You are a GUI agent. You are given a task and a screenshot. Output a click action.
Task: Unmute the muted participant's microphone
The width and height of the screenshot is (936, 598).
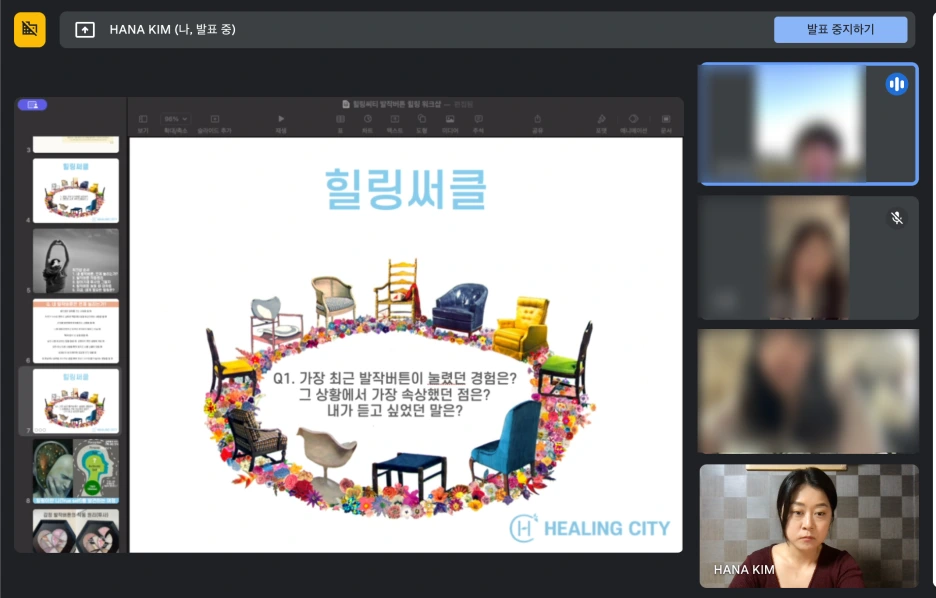click(x=897, y=218)
